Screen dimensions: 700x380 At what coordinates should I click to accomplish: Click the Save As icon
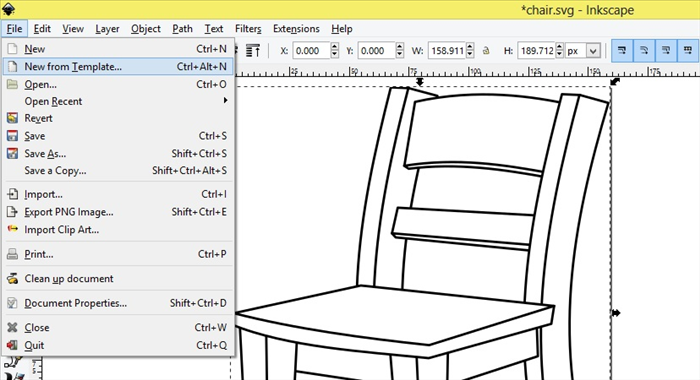coord(12,153)
